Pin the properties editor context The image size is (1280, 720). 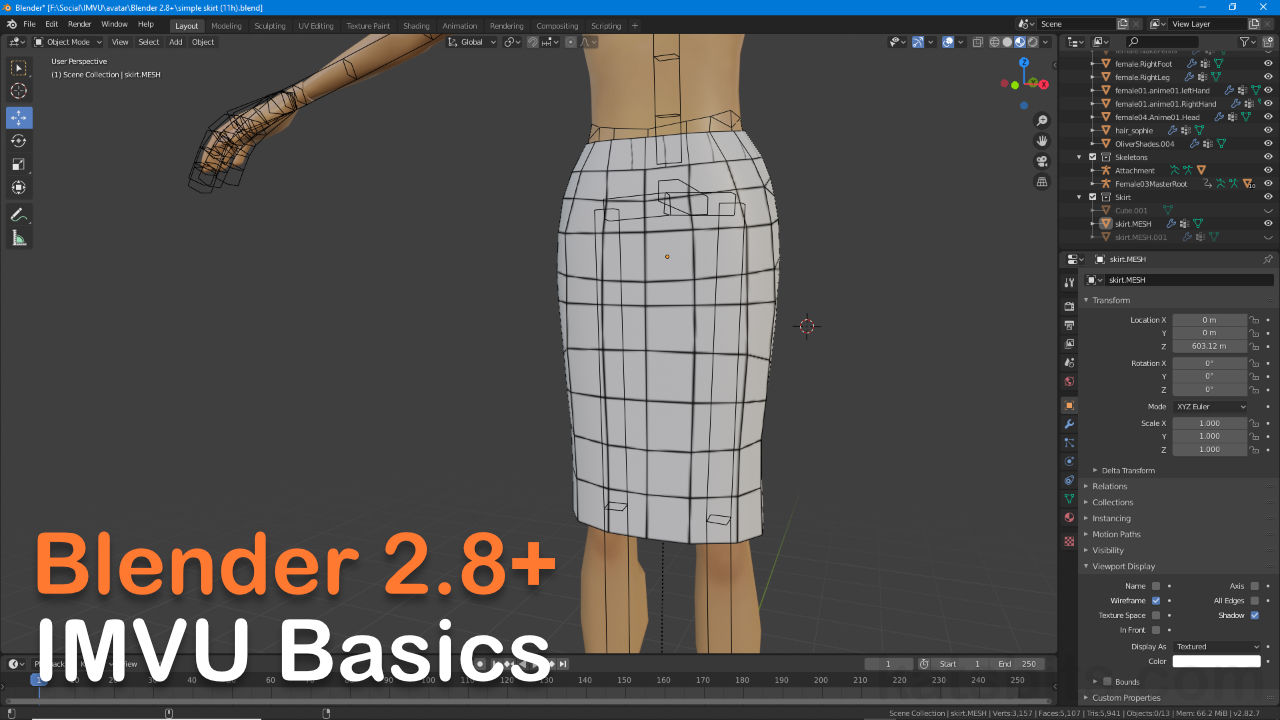[1268, 259]
